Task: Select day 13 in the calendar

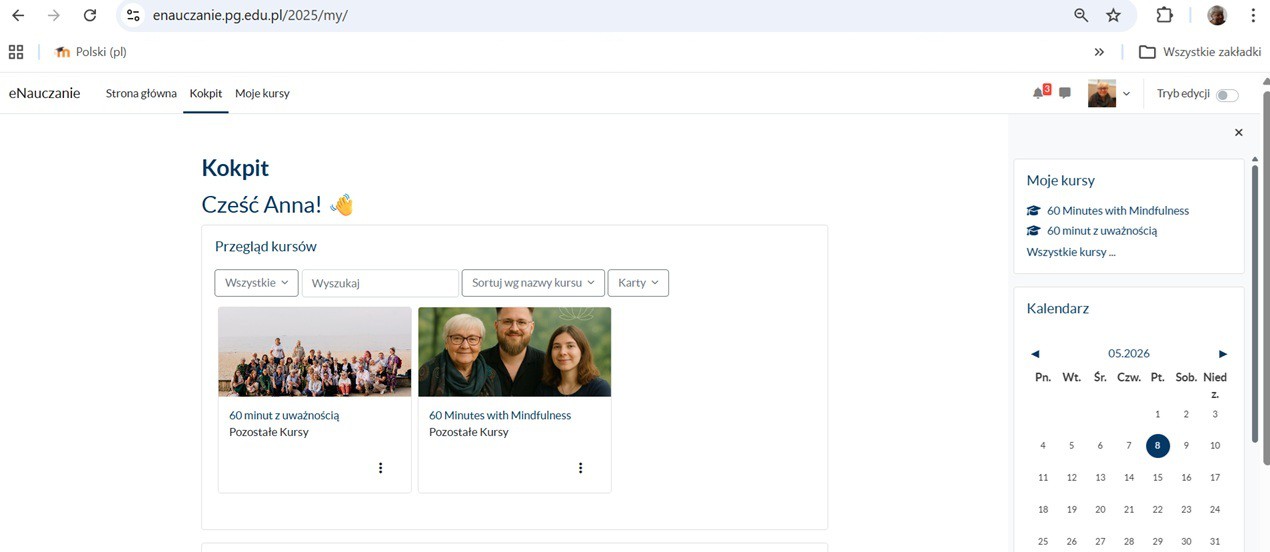Action: (1100, 478)
